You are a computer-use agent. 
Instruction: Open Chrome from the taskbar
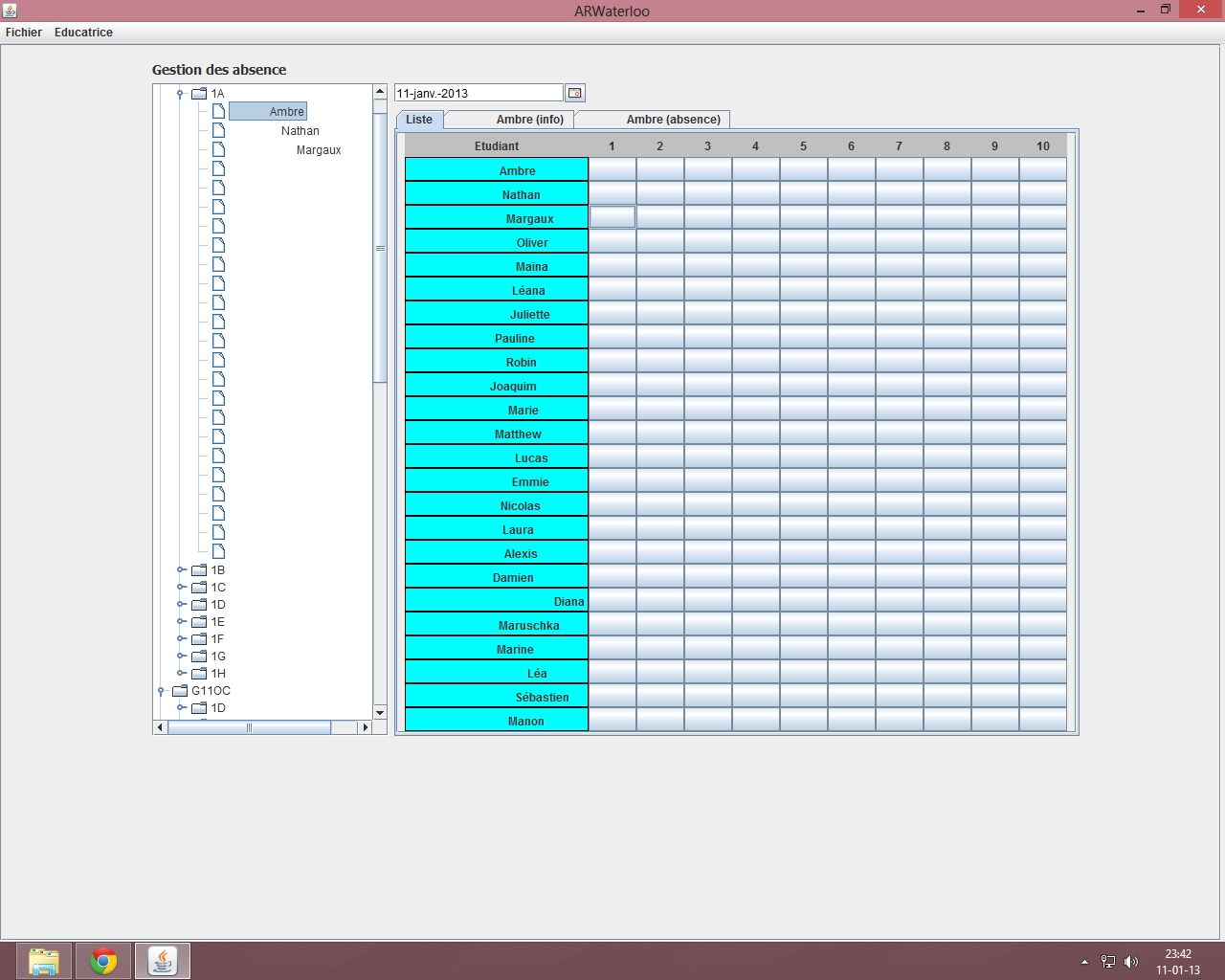tap(103, 961)
